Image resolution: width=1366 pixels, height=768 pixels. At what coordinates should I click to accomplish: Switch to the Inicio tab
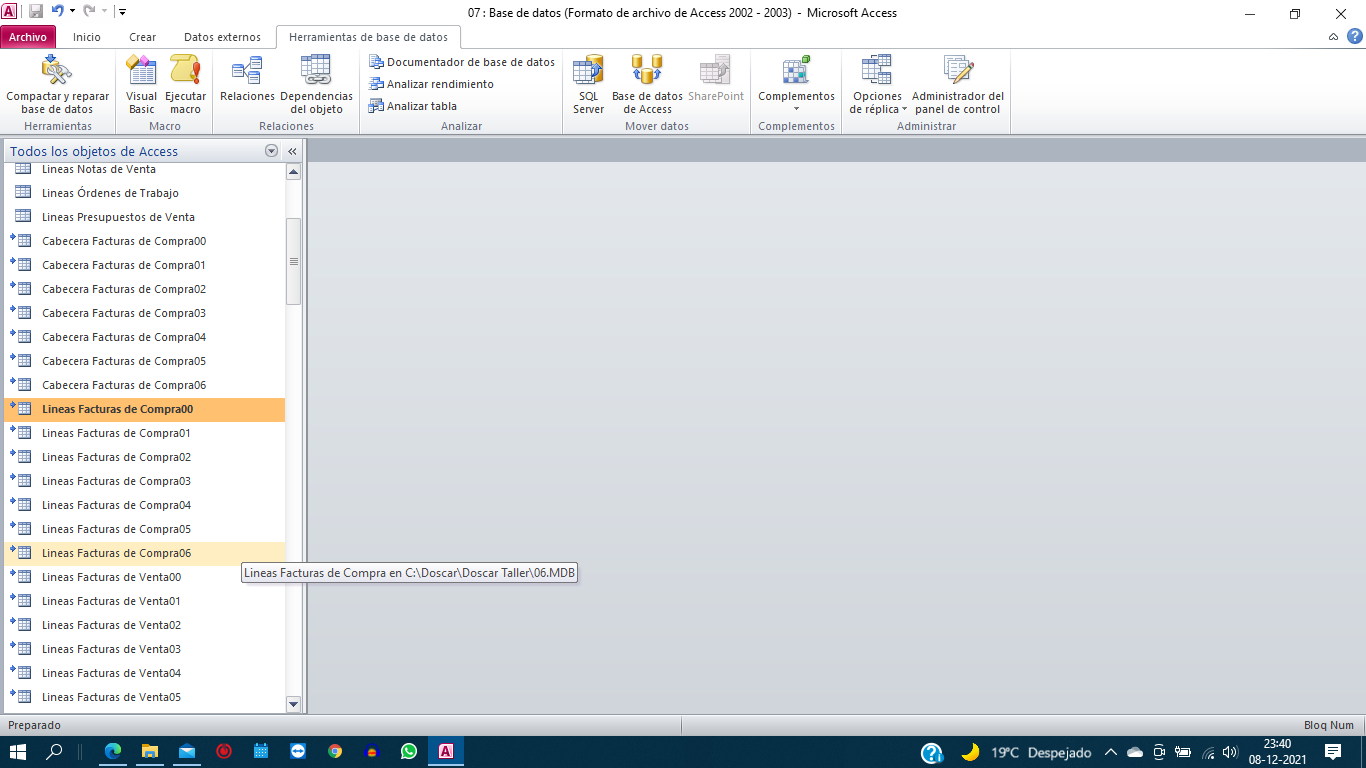click(x=87, y=37)
